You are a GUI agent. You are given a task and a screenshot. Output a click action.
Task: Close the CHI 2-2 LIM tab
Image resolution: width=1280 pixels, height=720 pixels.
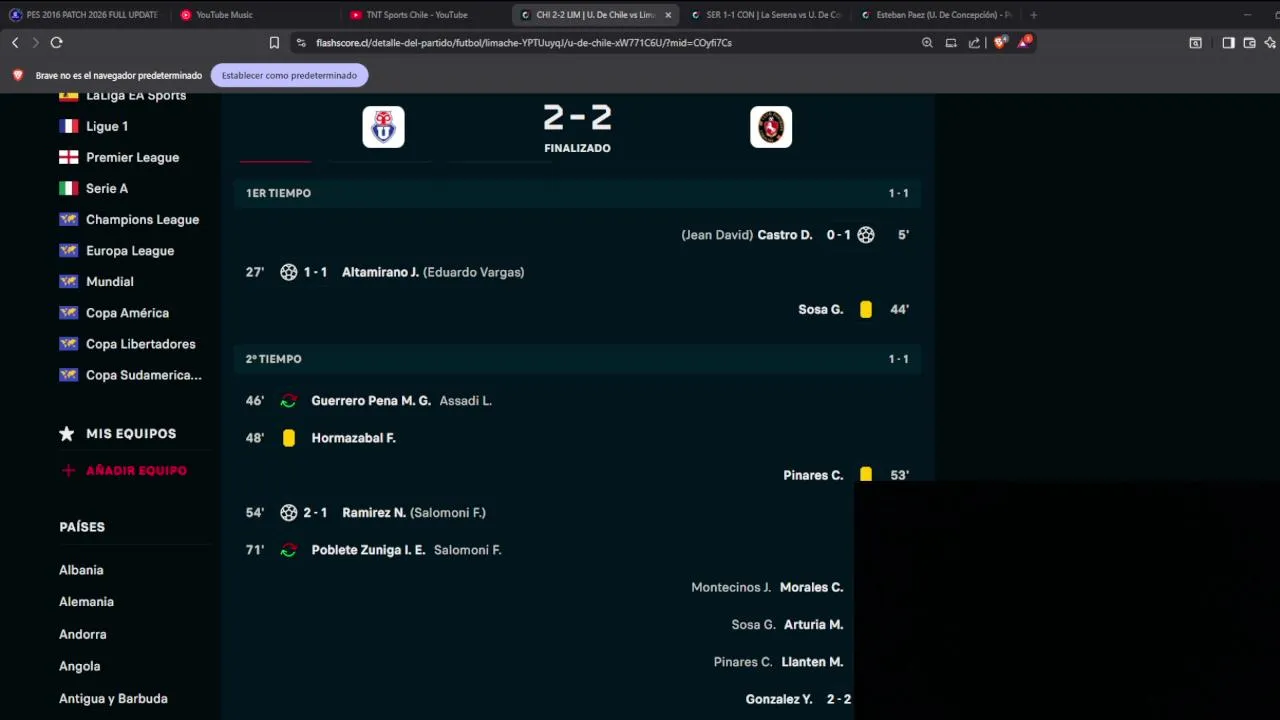click(668, 15)
